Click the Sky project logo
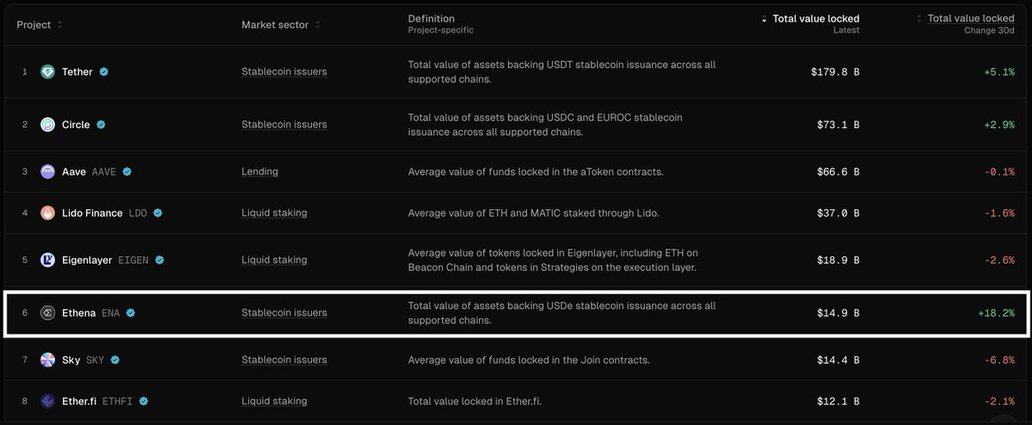Image resolution: width=1032 pixels, height=425 pixels. [48, 360]
